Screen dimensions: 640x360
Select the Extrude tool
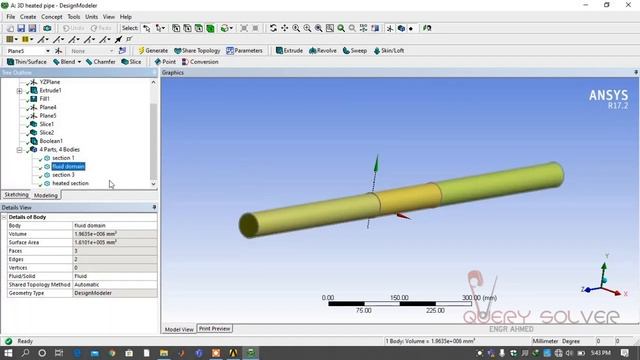[x=289, y=51]
